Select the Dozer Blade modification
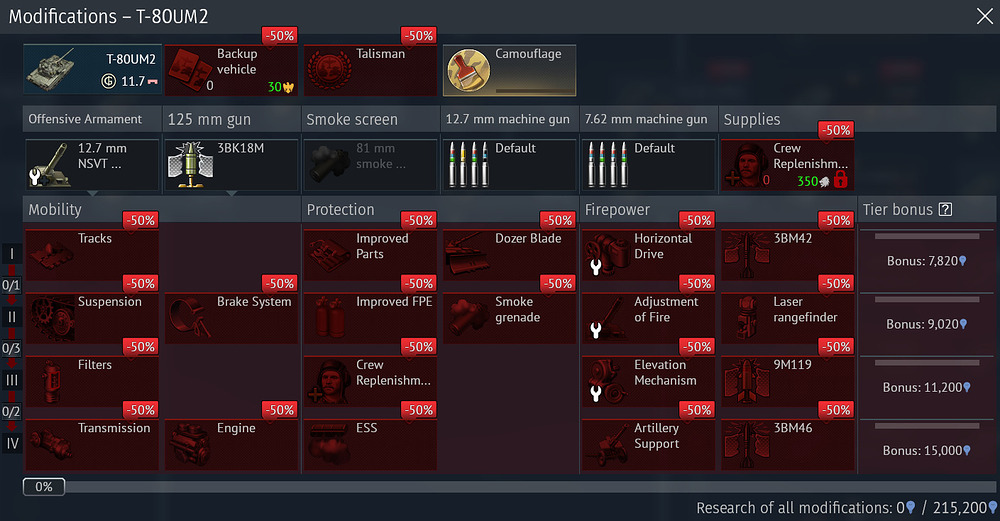 coord(509,255)
